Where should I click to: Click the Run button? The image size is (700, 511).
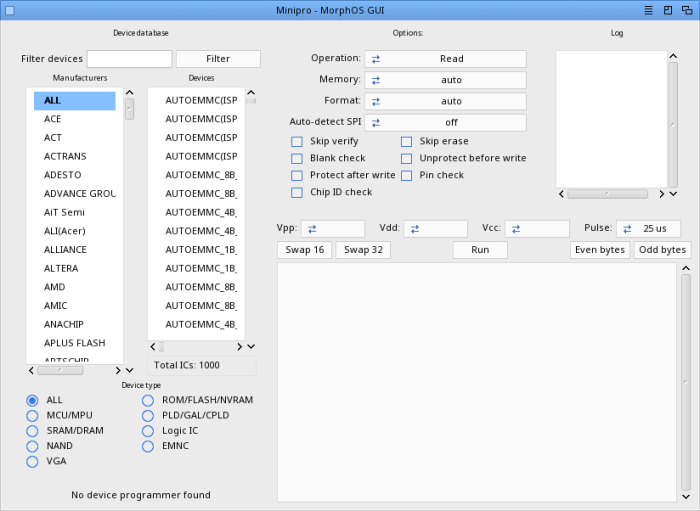click(480, 250)
